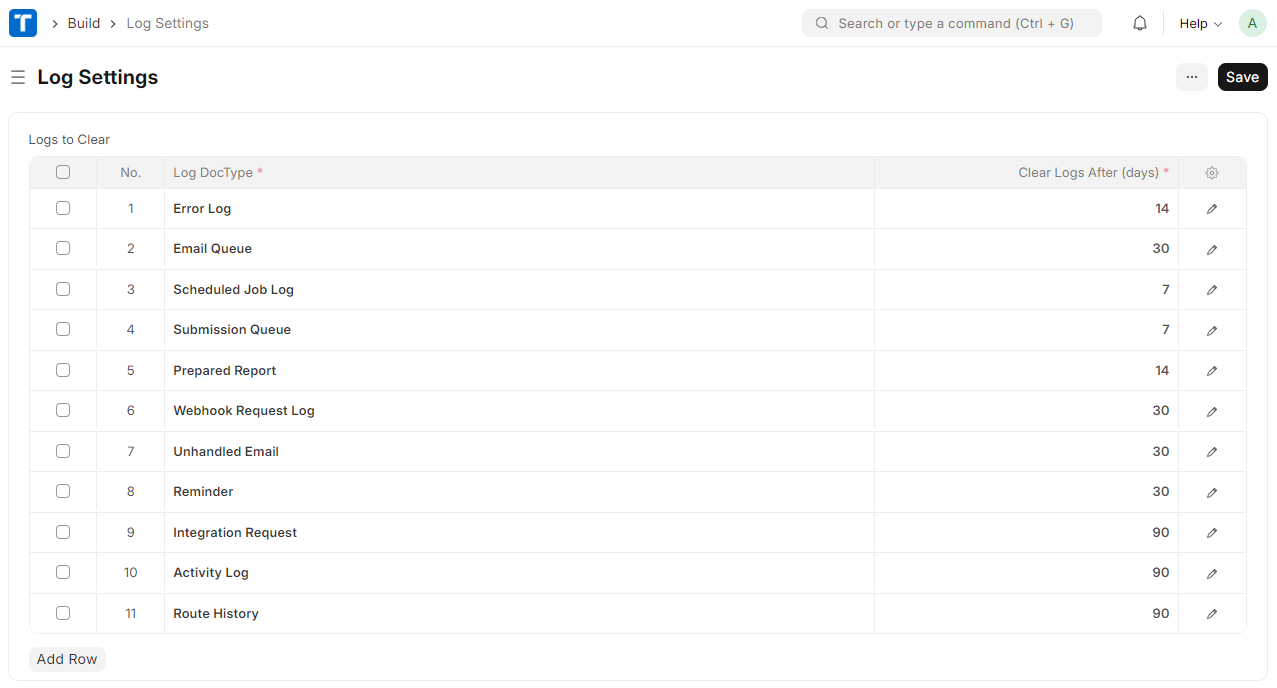
Task: Edit the Error Log row with pencil
Action: 1212,209
